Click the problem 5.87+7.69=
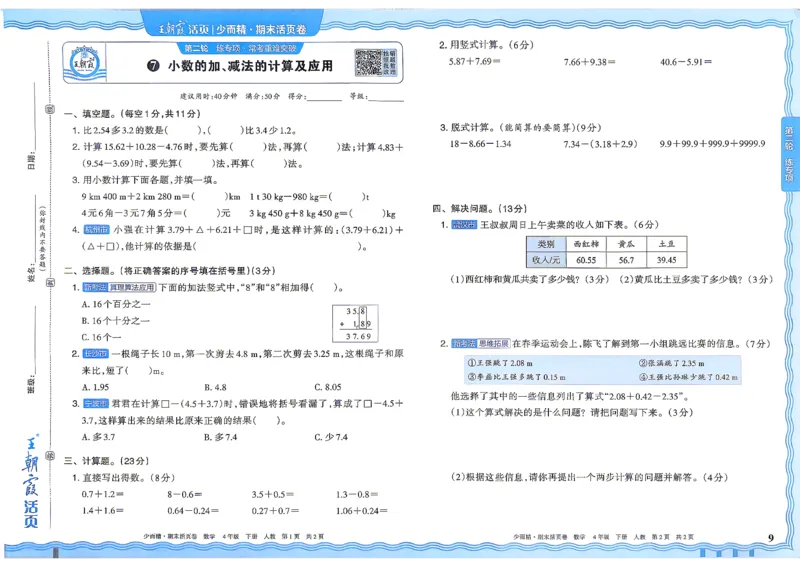 pyautogui.click(x=474, y=61)
